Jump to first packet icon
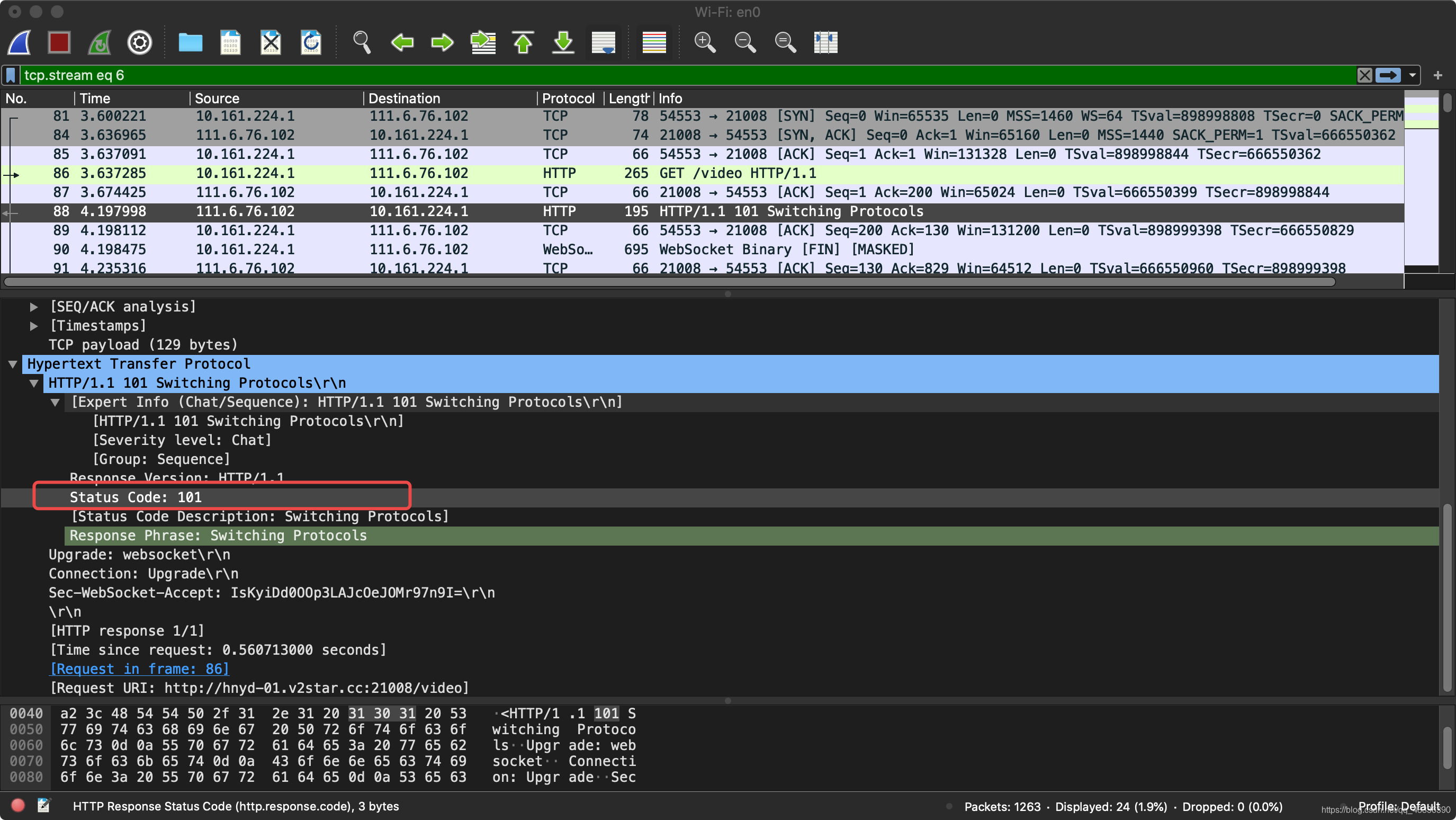 (524, 42)
